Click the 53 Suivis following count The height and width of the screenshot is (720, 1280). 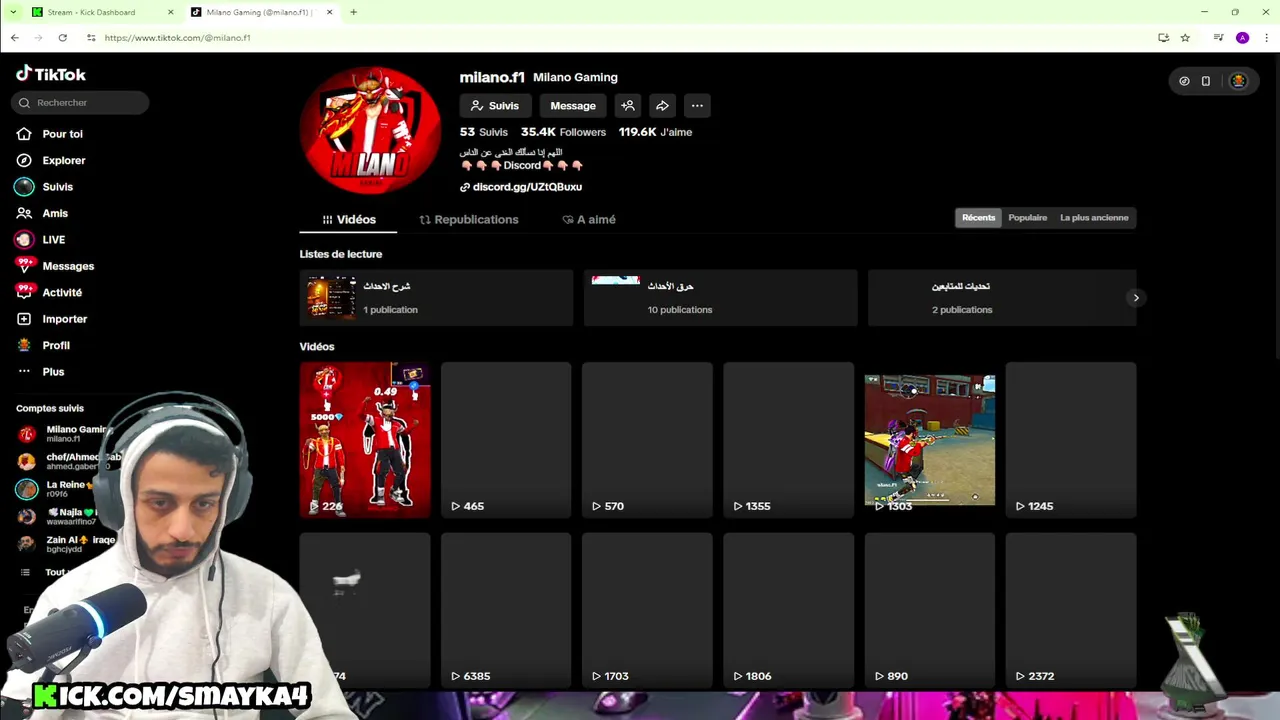[484, 132]
